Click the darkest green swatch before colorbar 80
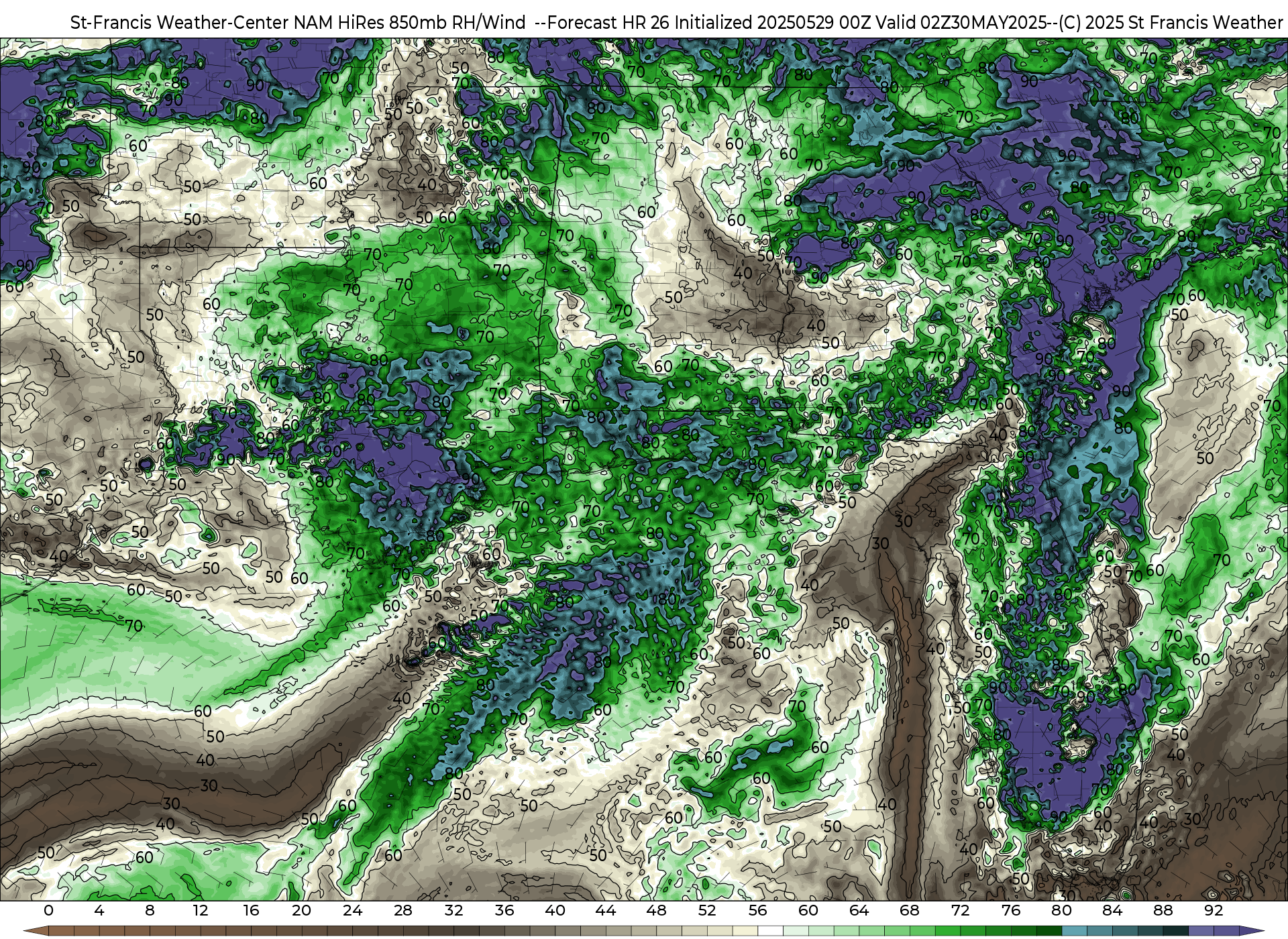Screen dimensions: 1288x939 point(1049,931)
